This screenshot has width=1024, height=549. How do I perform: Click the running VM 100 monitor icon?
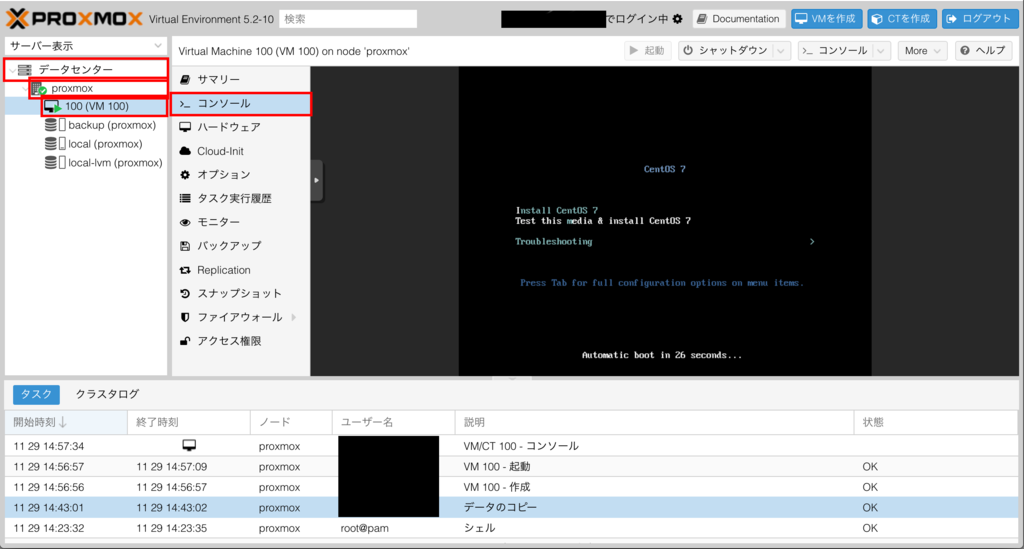pos(53,106)
